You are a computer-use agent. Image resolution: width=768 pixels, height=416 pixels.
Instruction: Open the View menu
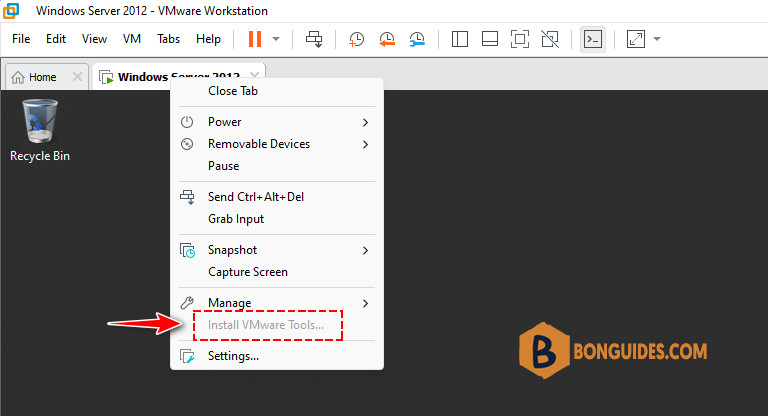click(94, 39)
